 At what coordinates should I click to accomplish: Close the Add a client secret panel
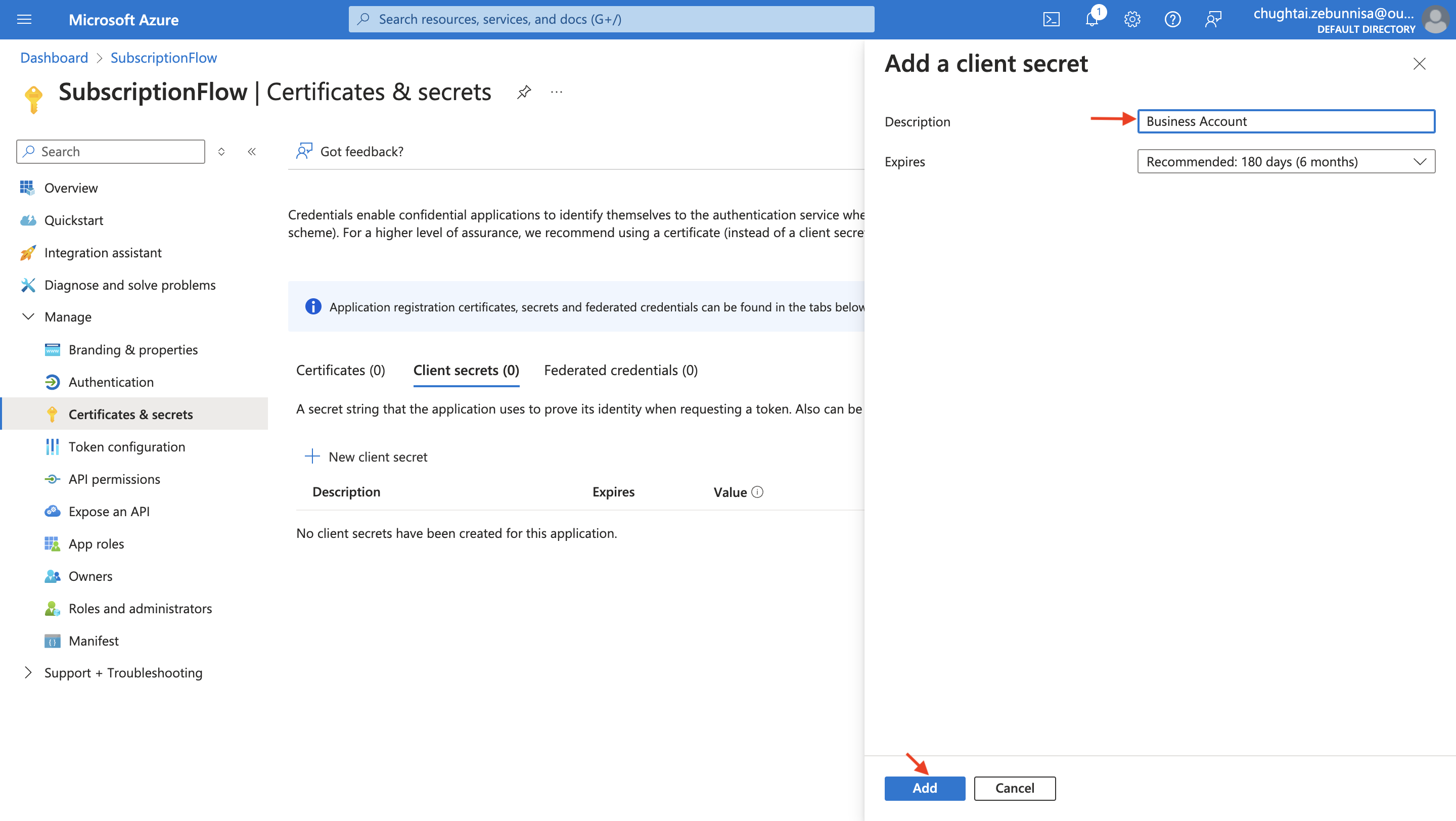click(x=1419, y=64)
